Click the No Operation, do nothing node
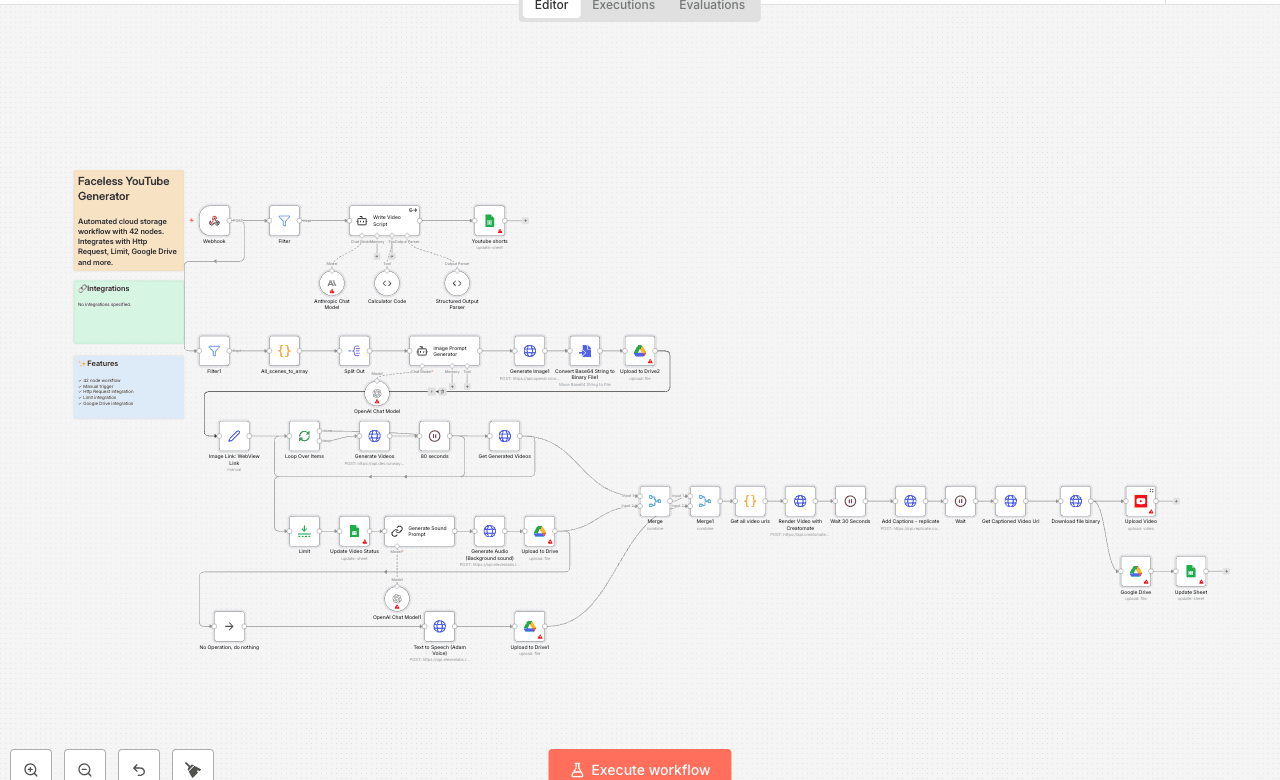 pyautogui.click(x=229, y=627)
